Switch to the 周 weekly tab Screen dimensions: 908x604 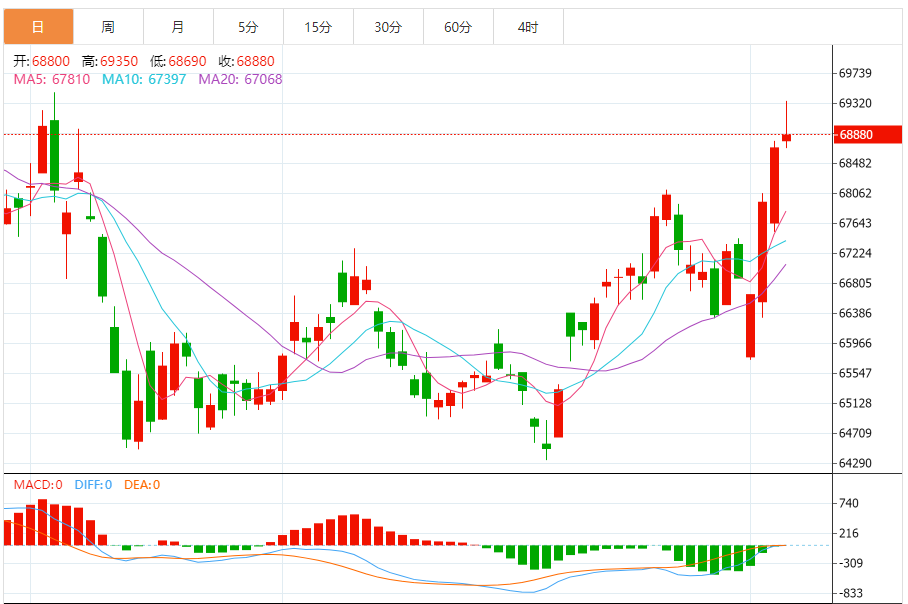(x=108, y=27)
